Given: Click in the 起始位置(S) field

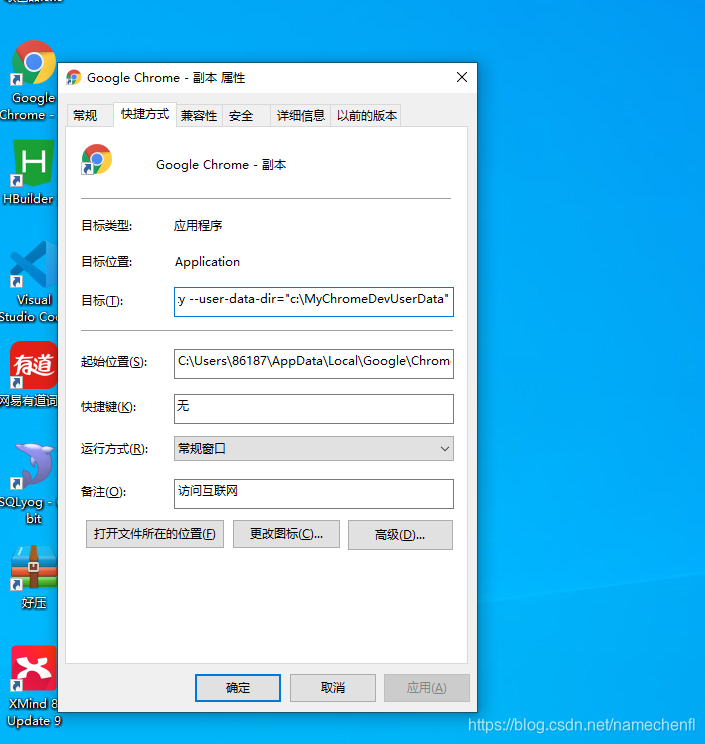Looking at the screenshot, I should click(x=314, y=364).
